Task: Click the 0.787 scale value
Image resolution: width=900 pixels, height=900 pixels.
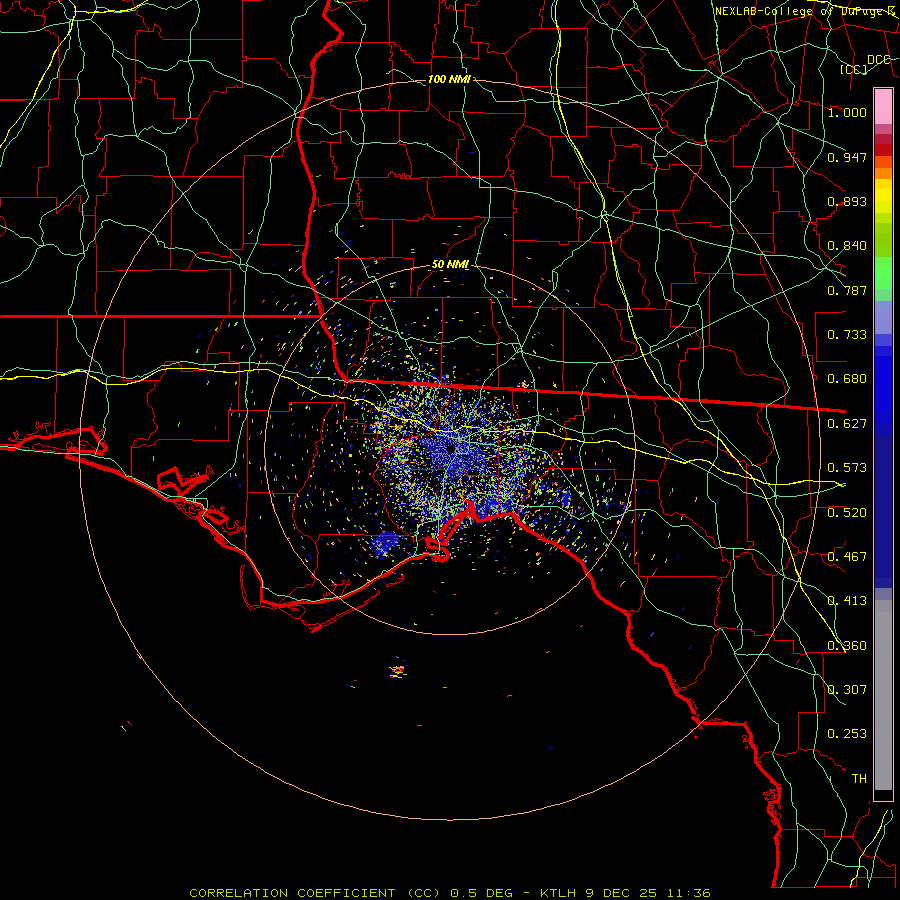Action: click(x=847, y=290)
